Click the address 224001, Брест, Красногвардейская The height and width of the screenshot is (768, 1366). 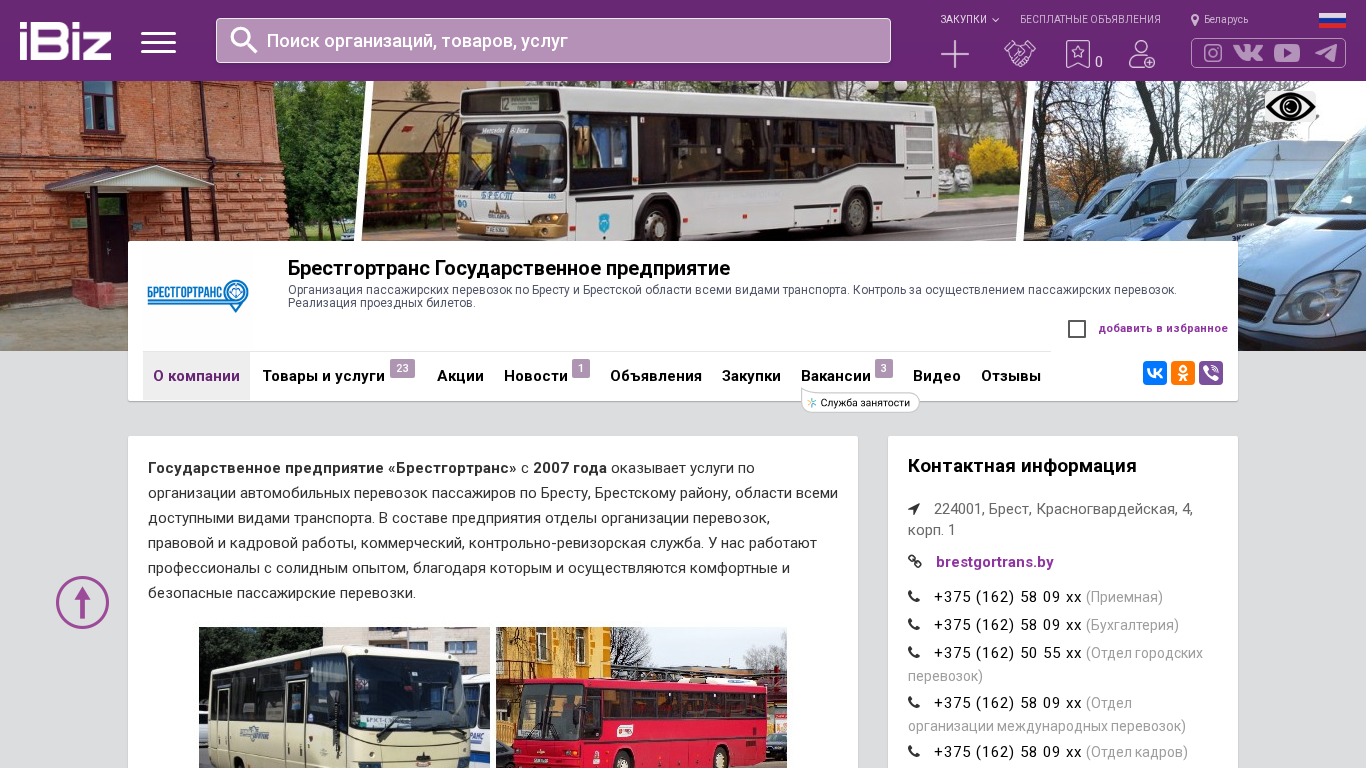coord(1050,519)
